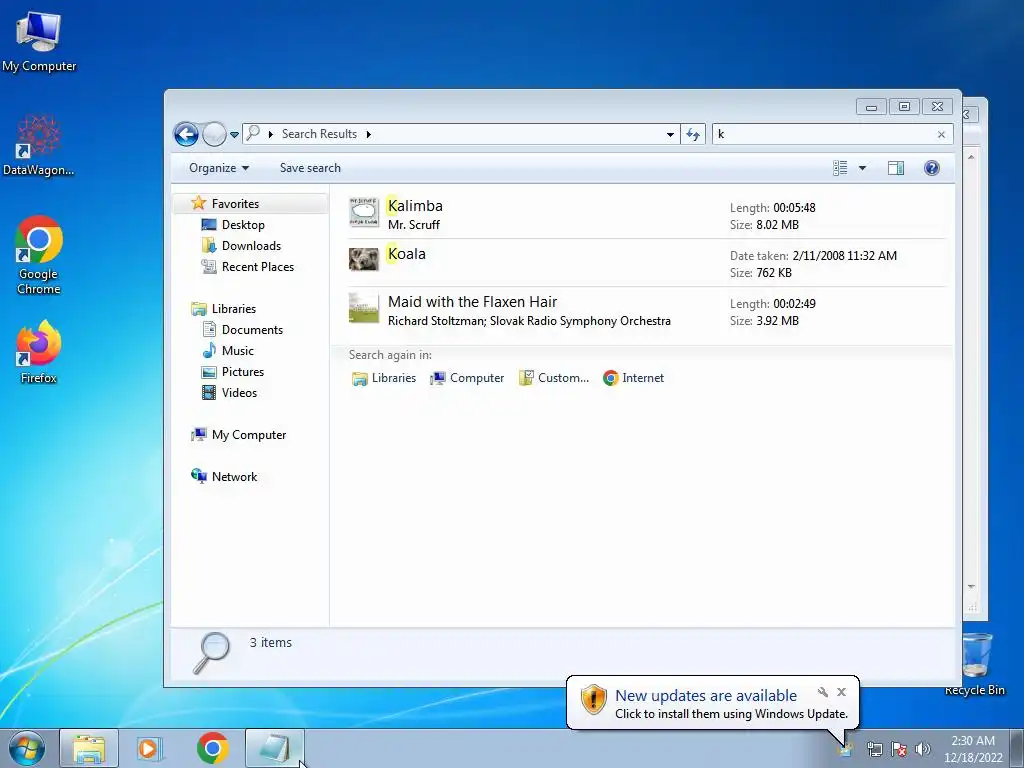Viewport: 1024px width, 768px height.
Task: Click artist text Mr. Scruff
Action: click(x=414, y=225)
